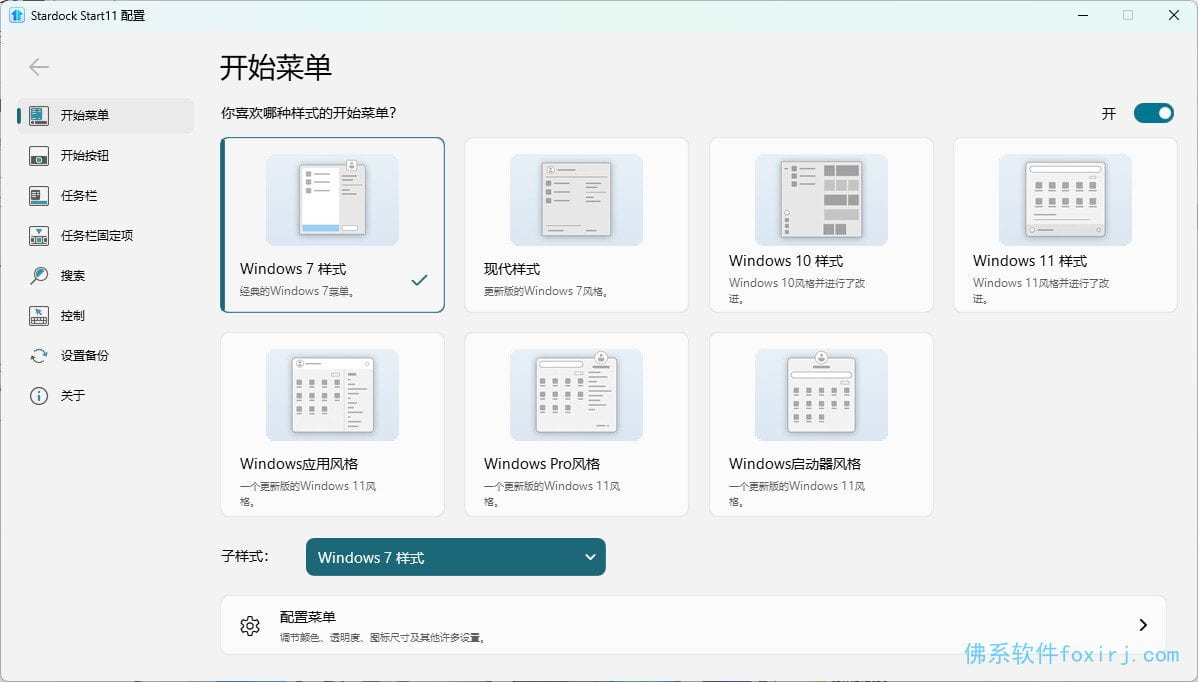This screenshot has width=1198, height=682.
Task: Click the Windows 10风格并进行了改进 description
Action: (797, 290)
